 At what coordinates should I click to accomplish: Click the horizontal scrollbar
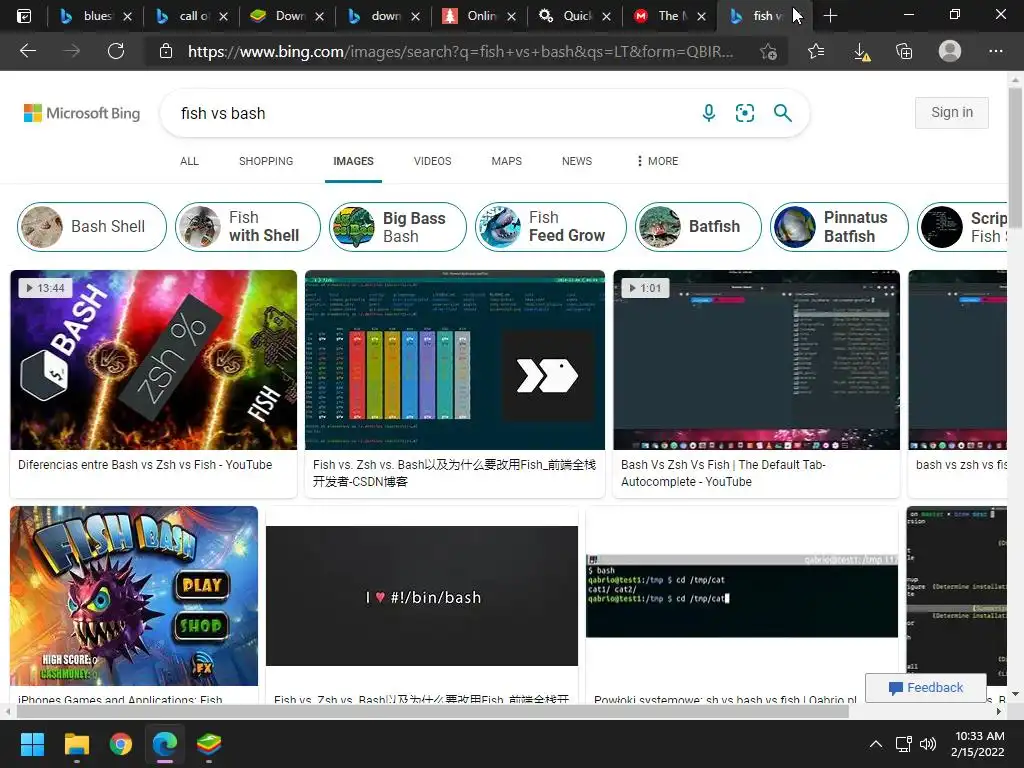(432, 711)
